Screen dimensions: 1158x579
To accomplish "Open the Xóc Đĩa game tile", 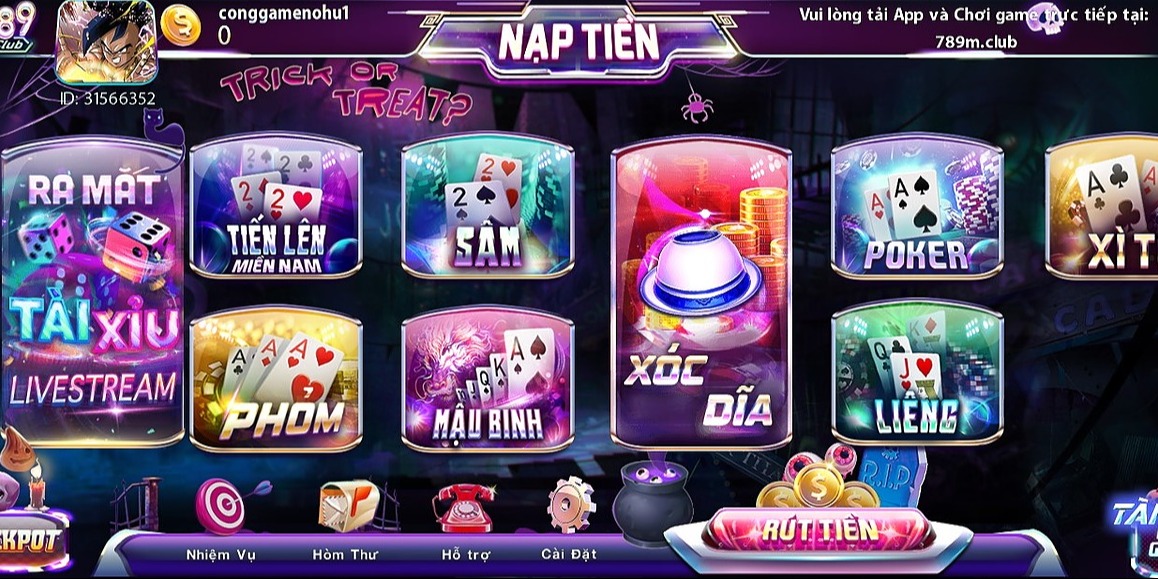I will click(x=702, y=293).
